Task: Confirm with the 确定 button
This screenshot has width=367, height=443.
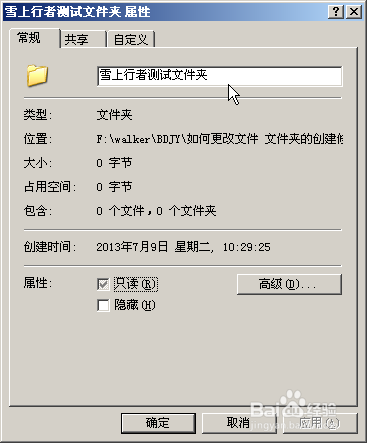Action: point(158,423)
